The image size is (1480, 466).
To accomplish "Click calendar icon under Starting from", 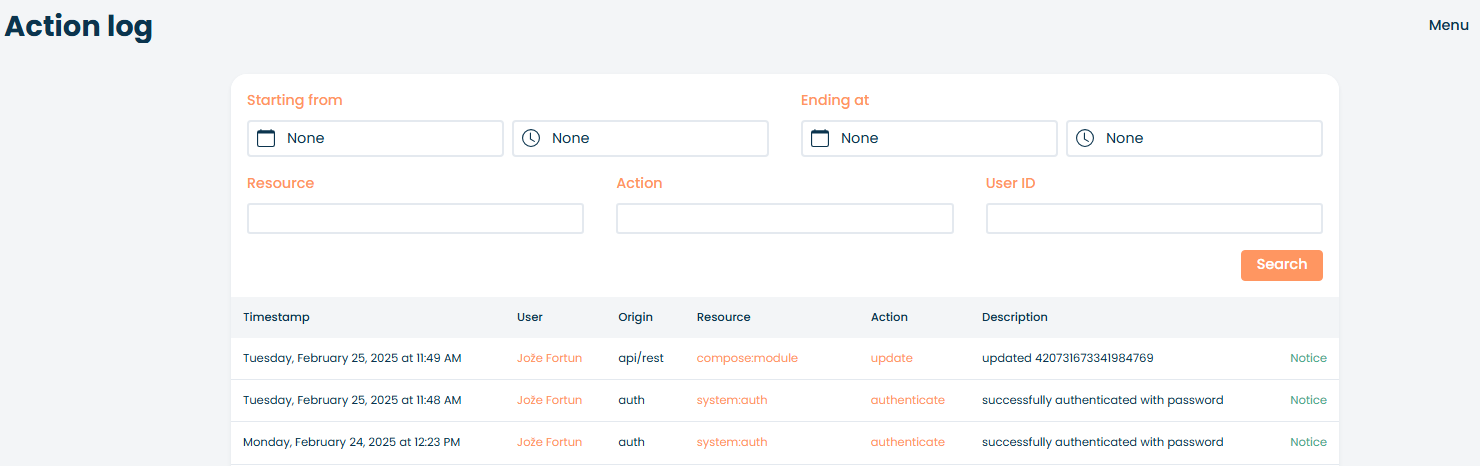I will (266, 138).
